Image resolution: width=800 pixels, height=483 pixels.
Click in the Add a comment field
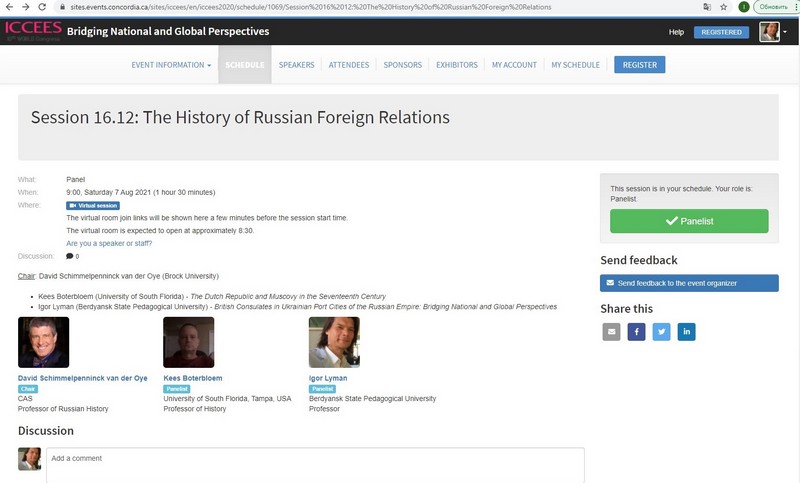314,464
